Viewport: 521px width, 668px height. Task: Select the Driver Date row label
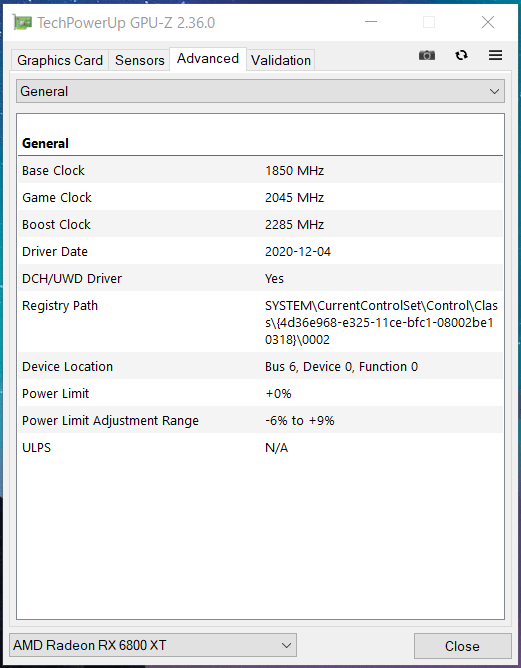(x=55, y=252)
